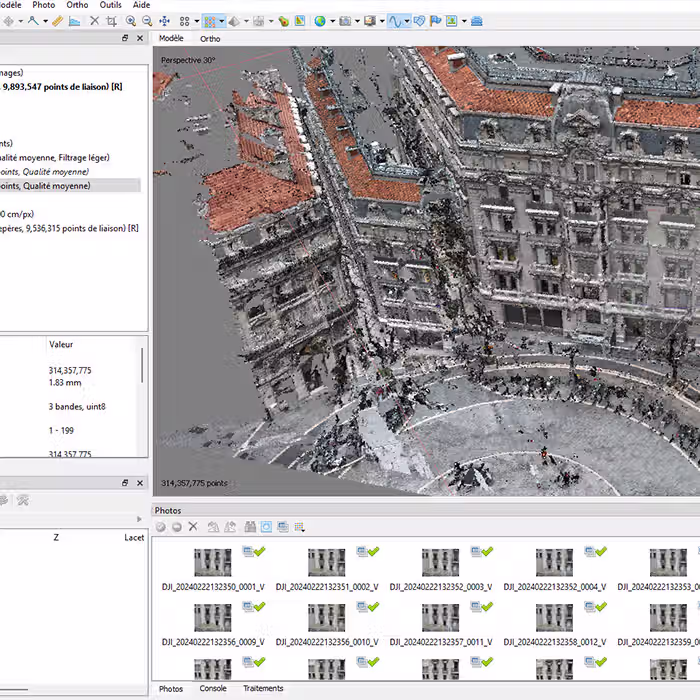Open the dropdown arrow beside point cloud view
This screenshot has height=700, width=700.
click(x=224, y=20)
